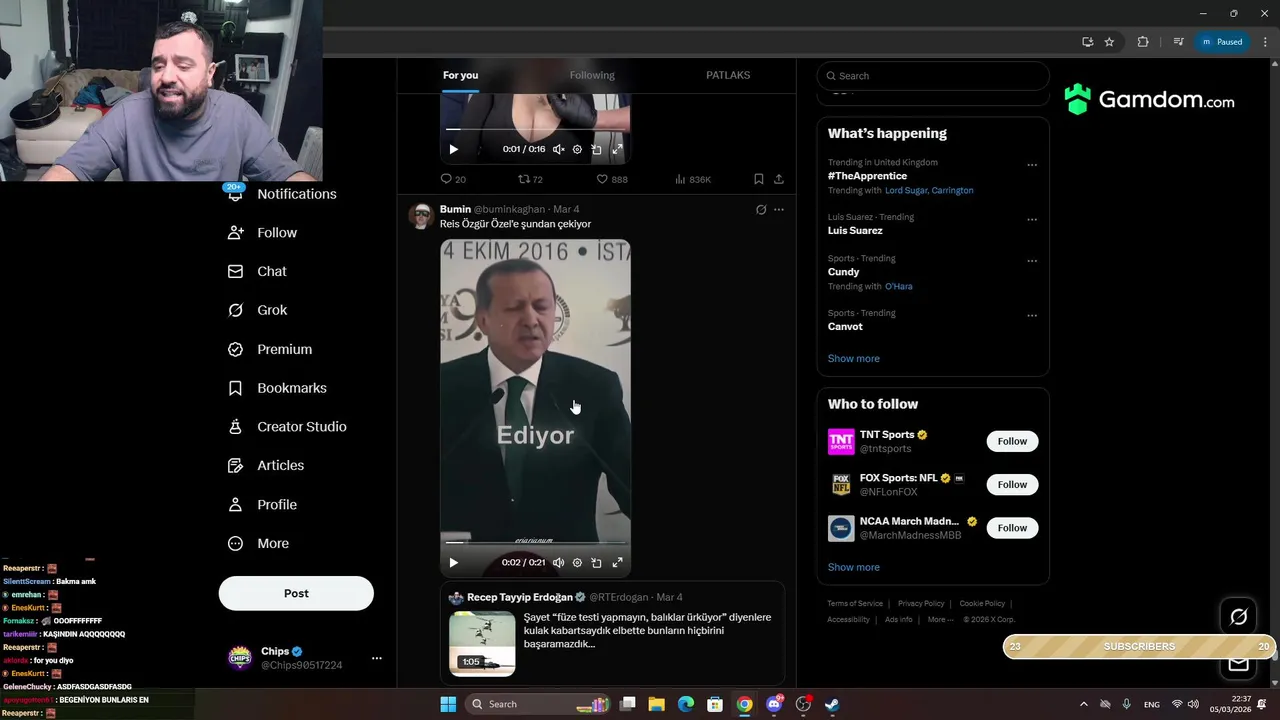This screenshot has width=1280, height=720.
Task: Like the post with 888 likes
Action: [x=612, y=179]
